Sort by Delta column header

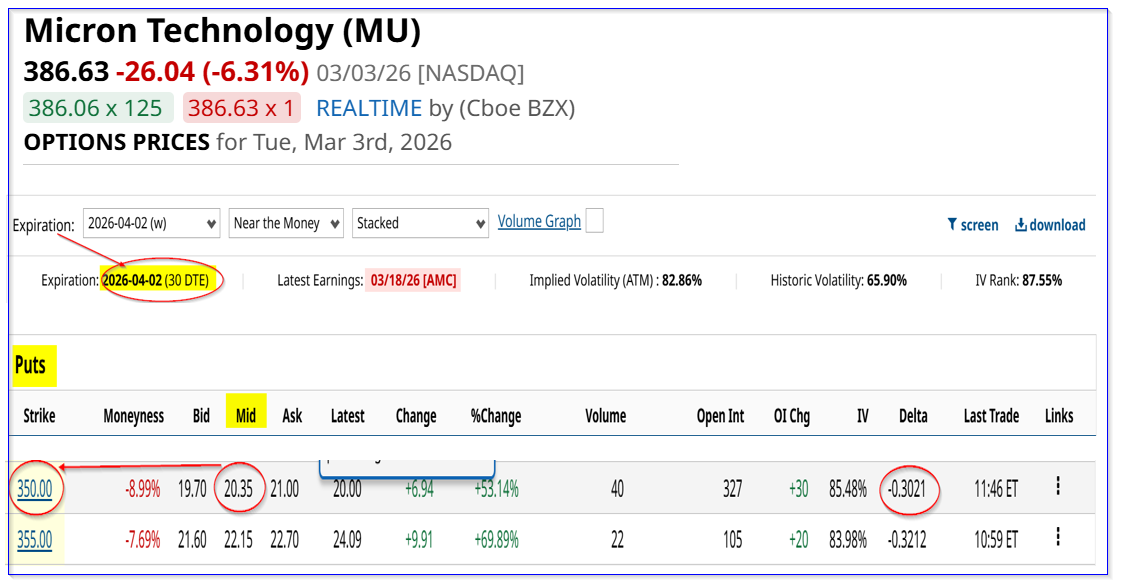pos(912,416)
